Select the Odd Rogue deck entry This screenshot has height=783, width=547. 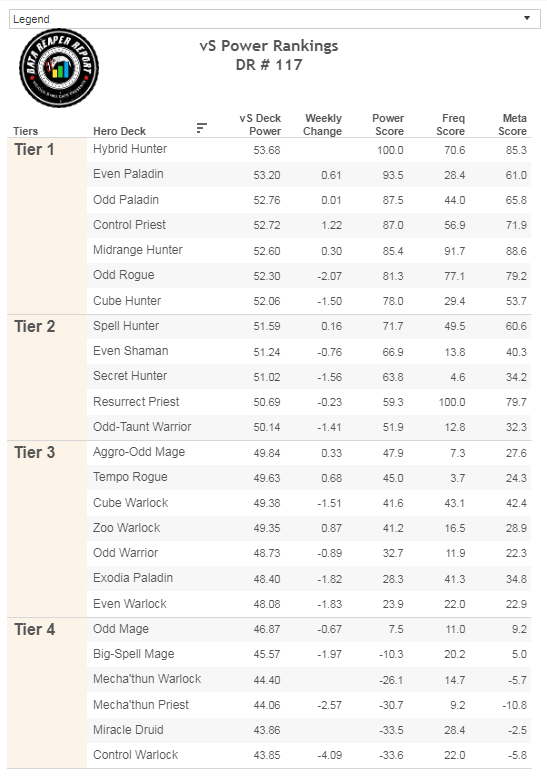123,275
